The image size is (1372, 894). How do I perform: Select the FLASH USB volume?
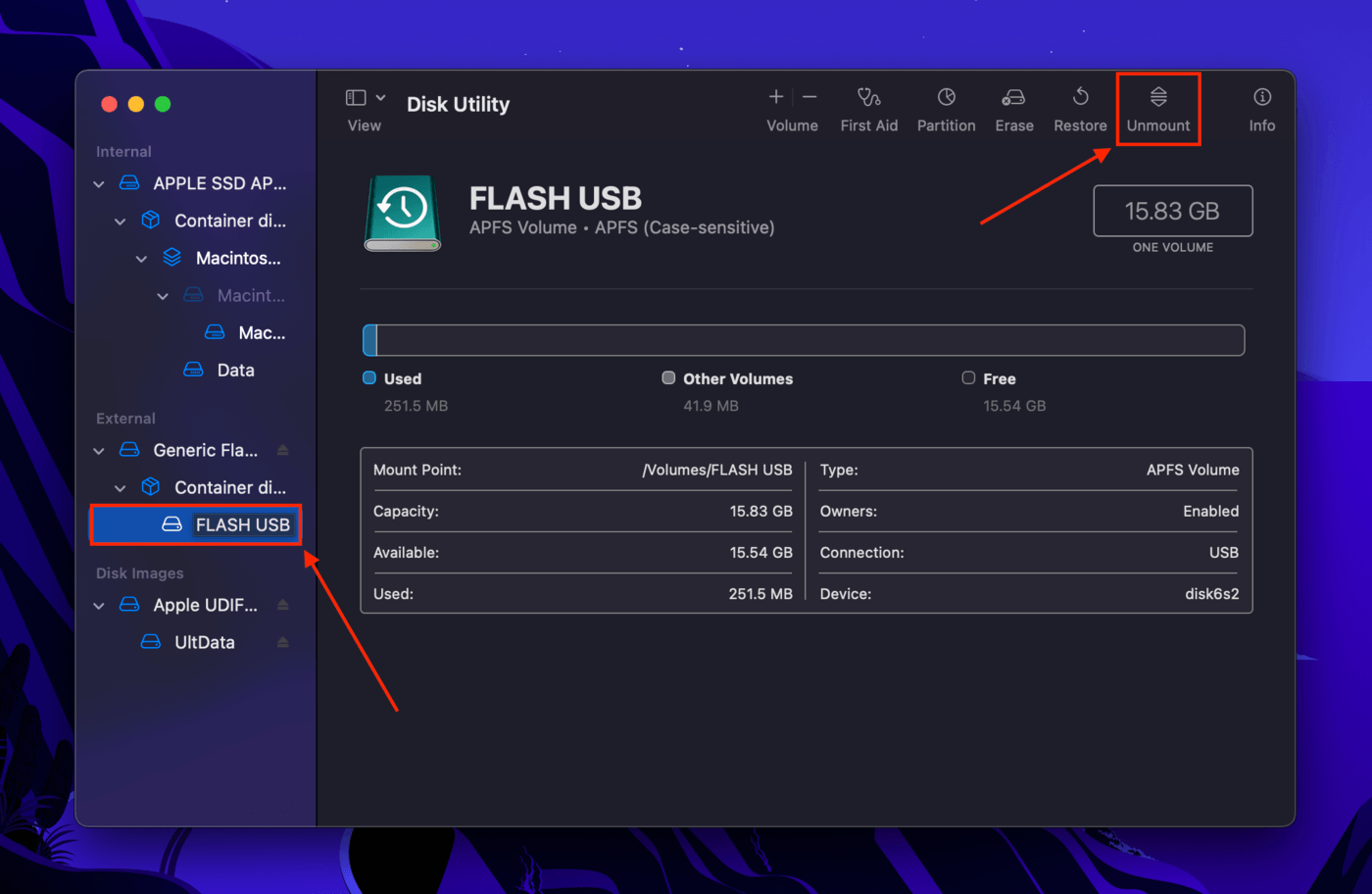point(196,524)
